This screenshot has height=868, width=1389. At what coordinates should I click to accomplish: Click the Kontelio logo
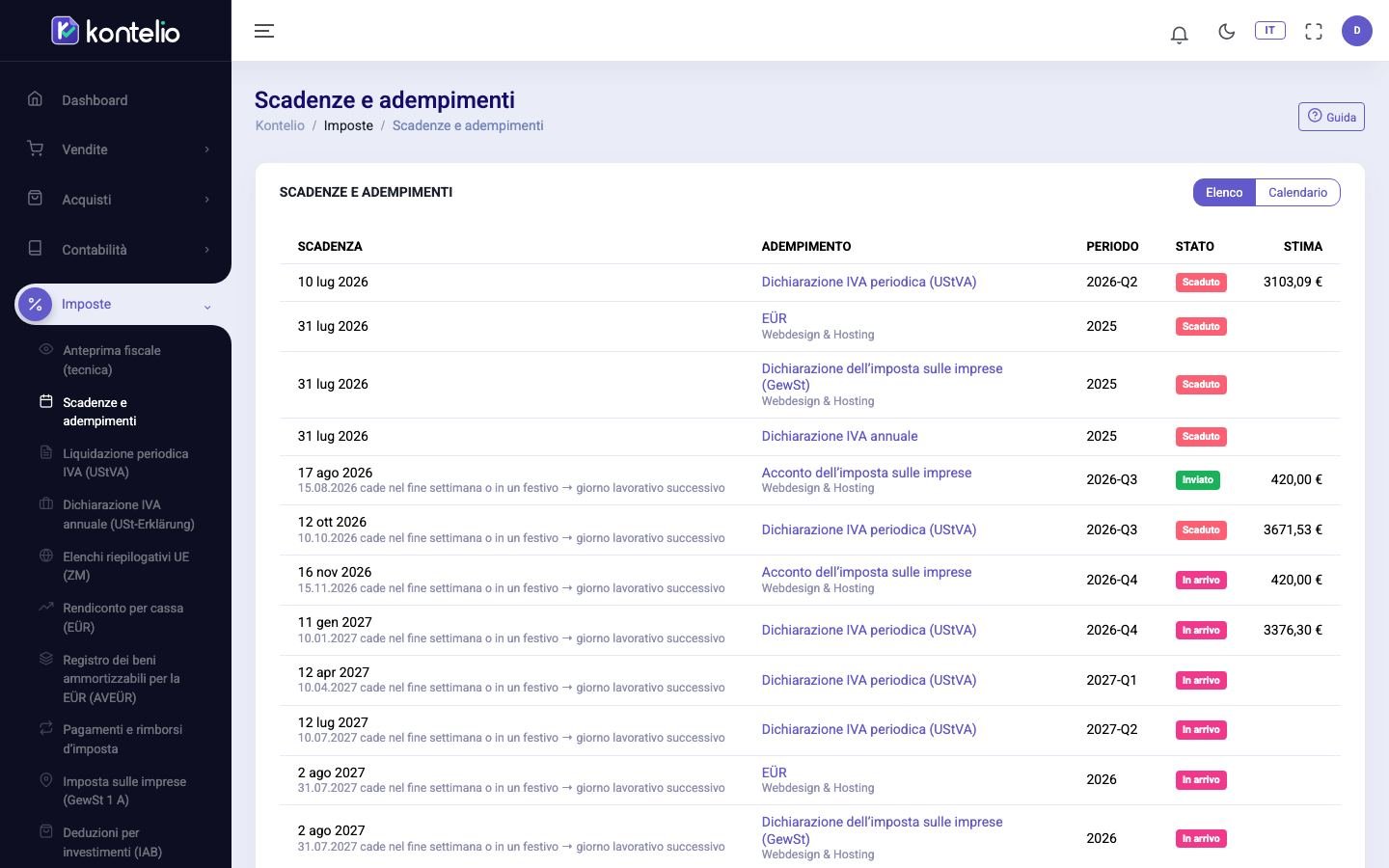coord(116,31)
